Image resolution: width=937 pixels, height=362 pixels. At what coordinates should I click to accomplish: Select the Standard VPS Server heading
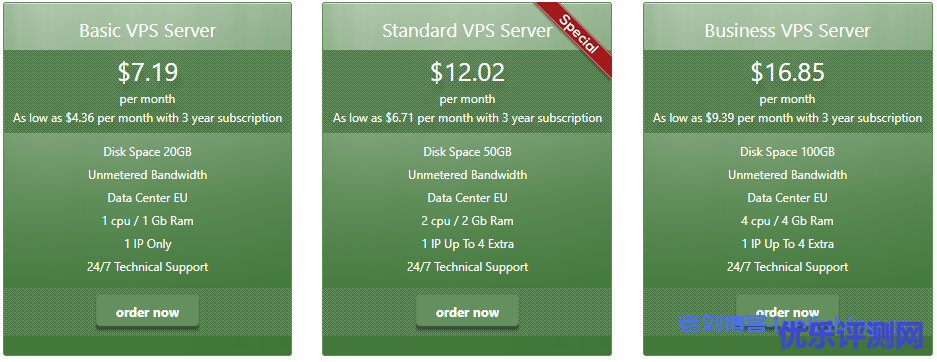coord(467,30)
